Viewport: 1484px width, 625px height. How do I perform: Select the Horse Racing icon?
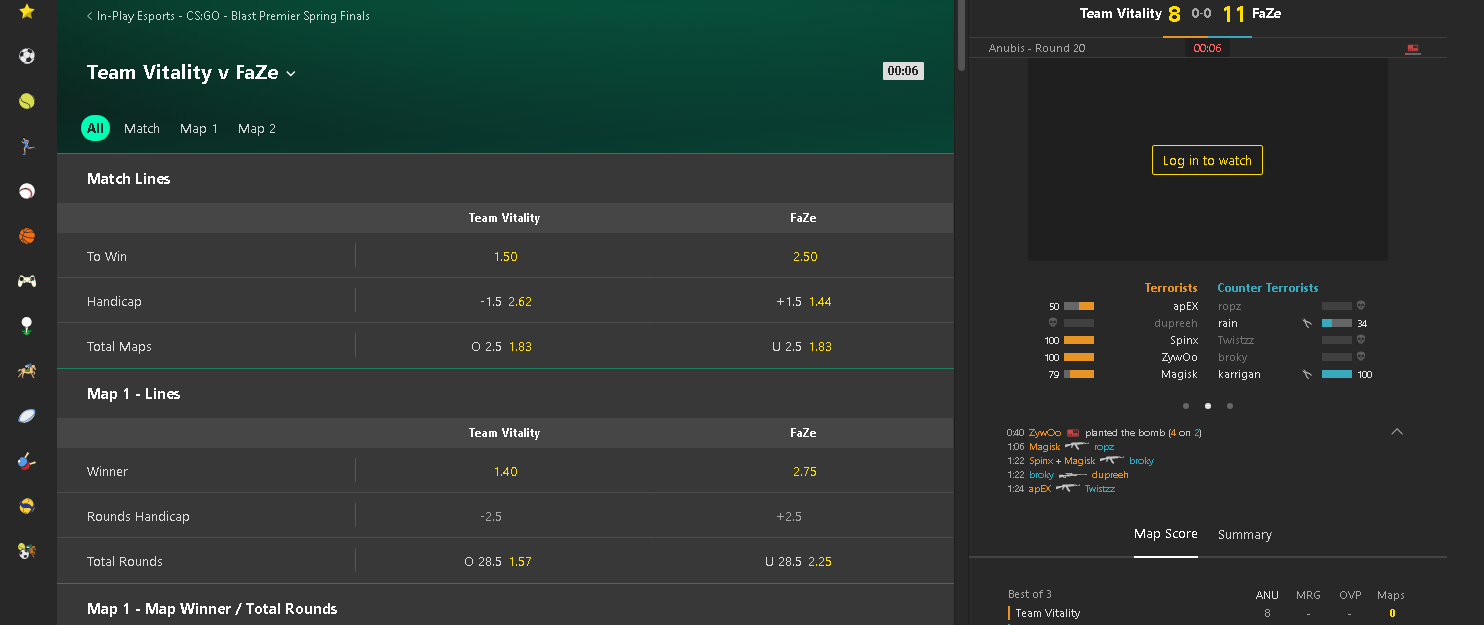27,371
